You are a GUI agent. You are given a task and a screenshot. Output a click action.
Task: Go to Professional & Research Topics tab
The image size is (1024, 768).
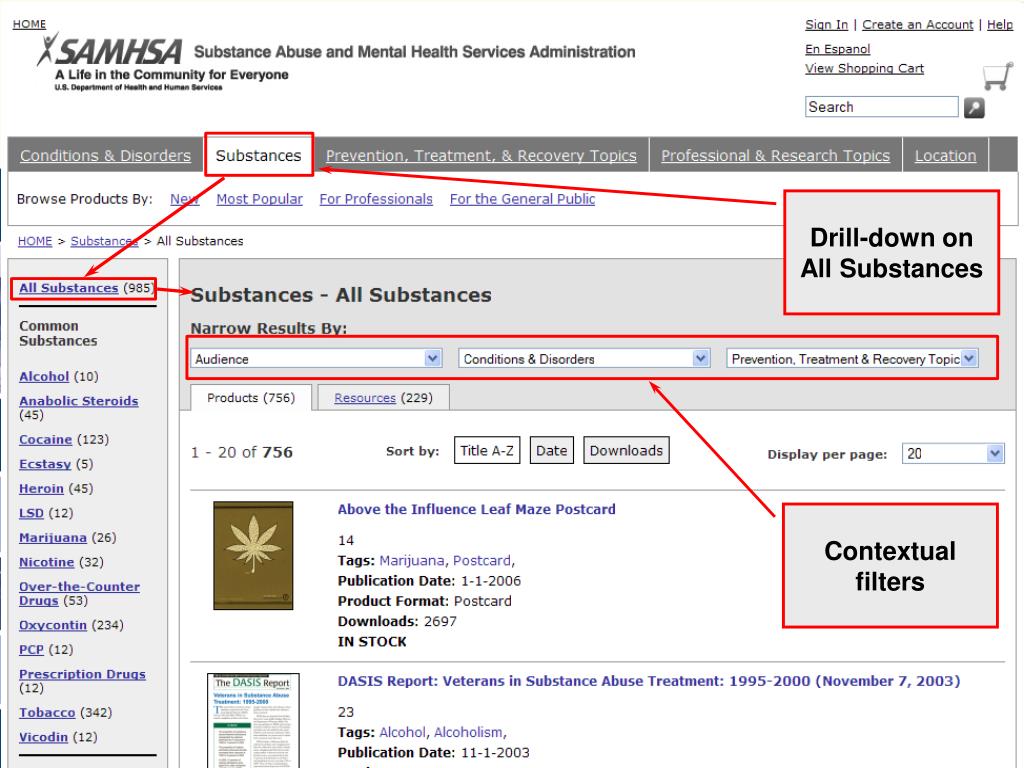coord(775,155)
